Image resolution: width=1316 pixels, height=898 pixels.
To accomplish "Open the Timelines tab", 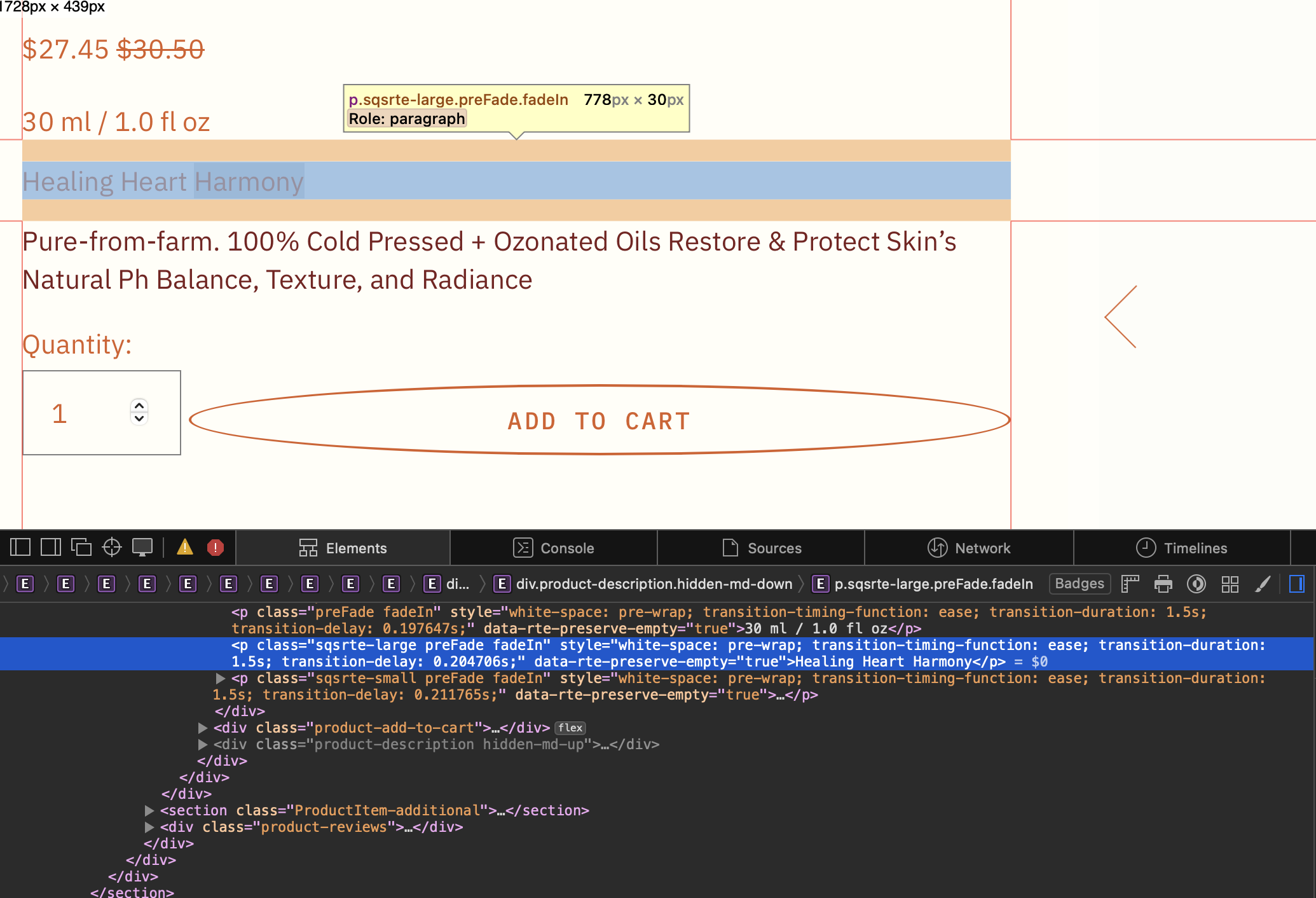I will (x=1182, y=548).
